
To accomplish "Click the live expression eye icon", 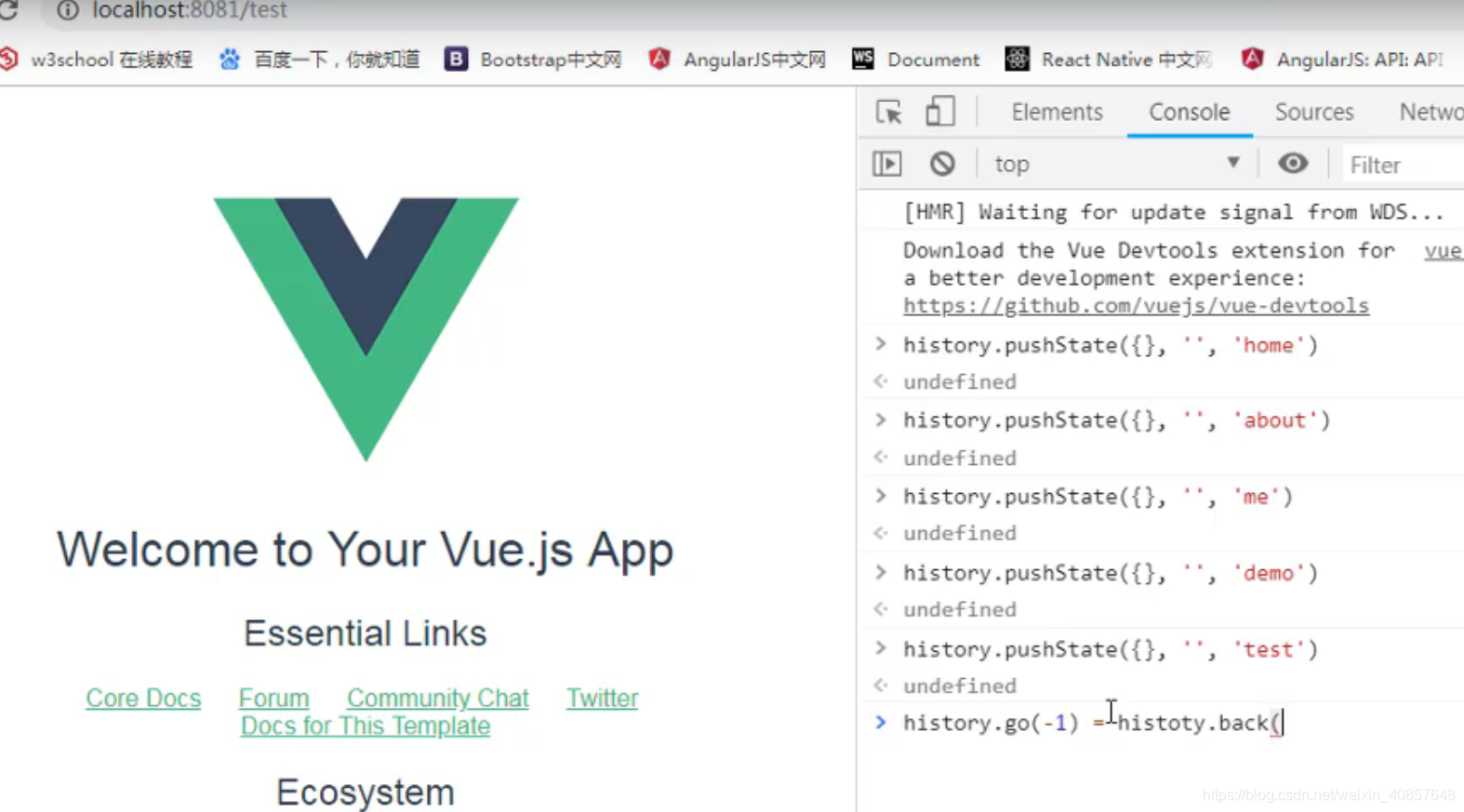I will click(x=1292, y=164).
